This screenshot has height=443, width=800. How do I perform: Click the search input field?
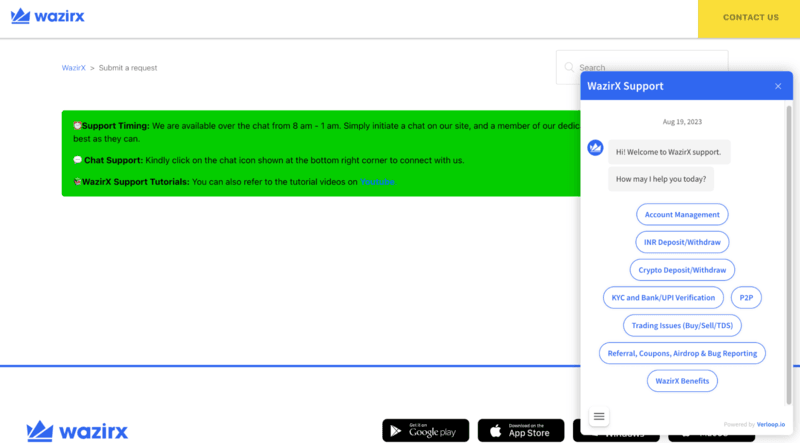click(642, 67)
